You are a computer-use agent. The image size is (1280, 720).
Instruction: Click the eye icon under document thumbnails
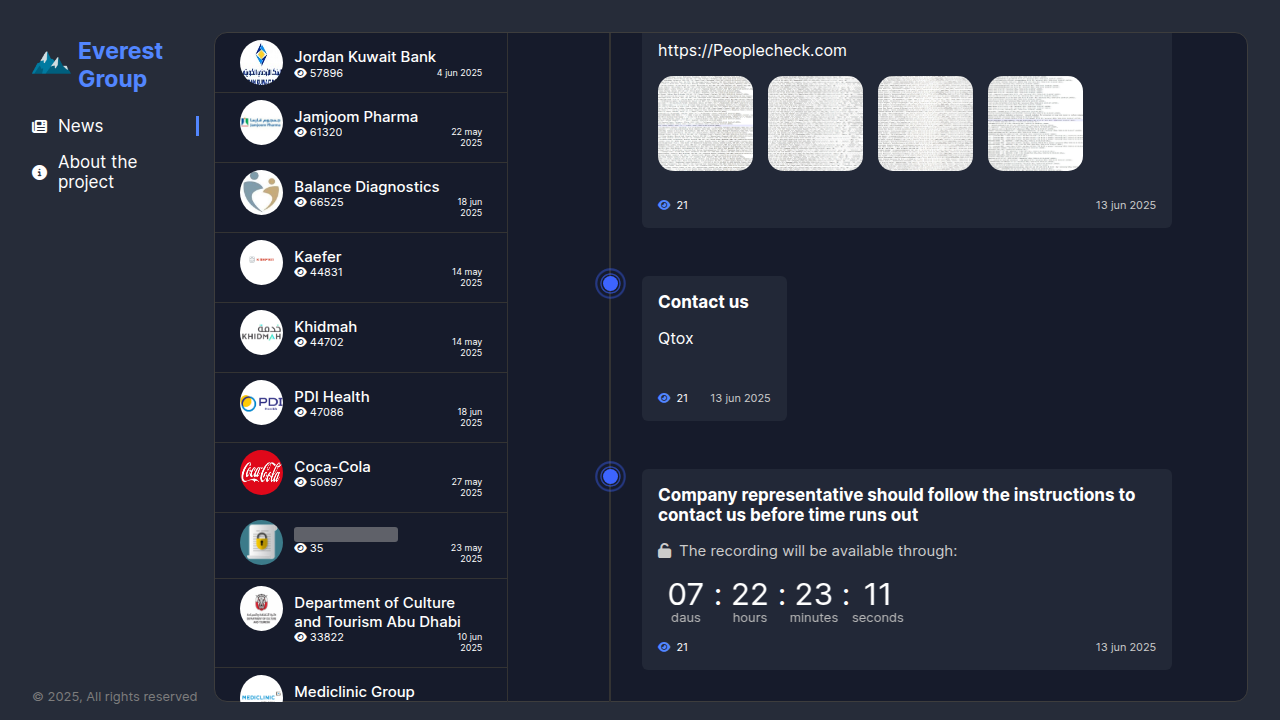[664, 205]
